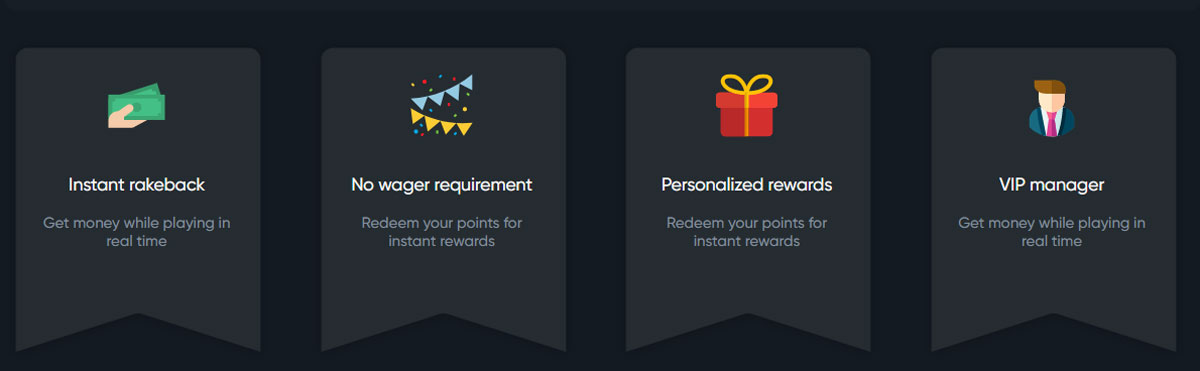This screenshot has width=1200, height=371.
Task: Select the No wager requirement title
Action: [x=442, y=185]
